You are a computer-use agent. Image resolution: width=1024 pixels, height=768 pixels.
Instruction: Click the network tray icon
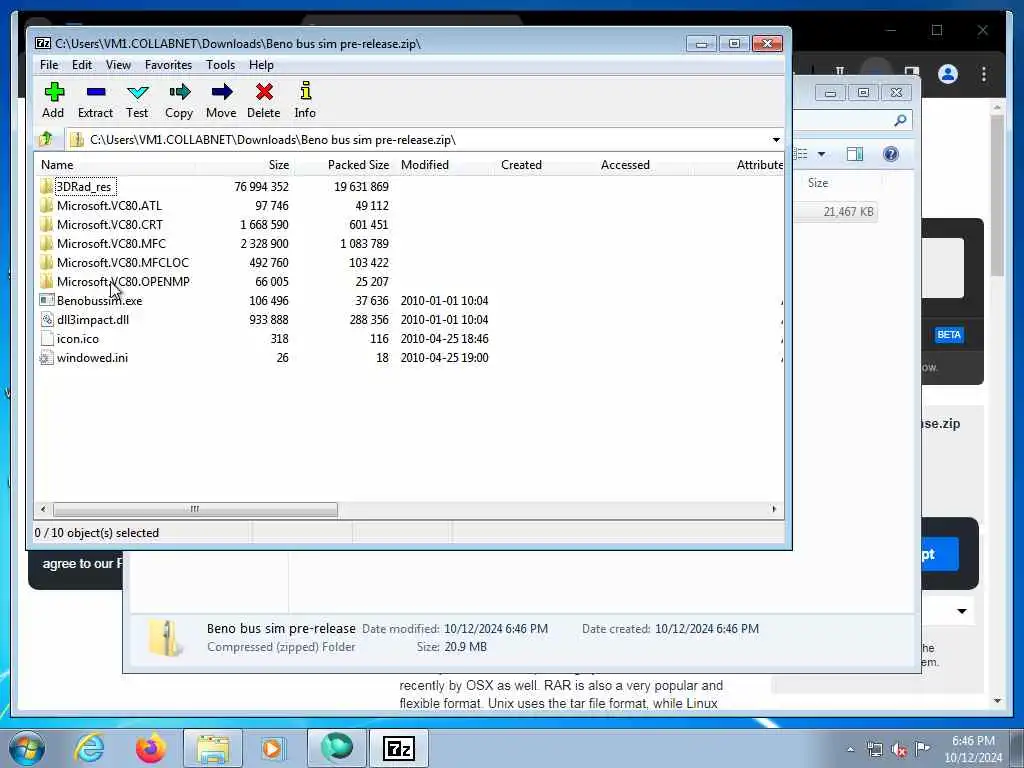point(875,750)
